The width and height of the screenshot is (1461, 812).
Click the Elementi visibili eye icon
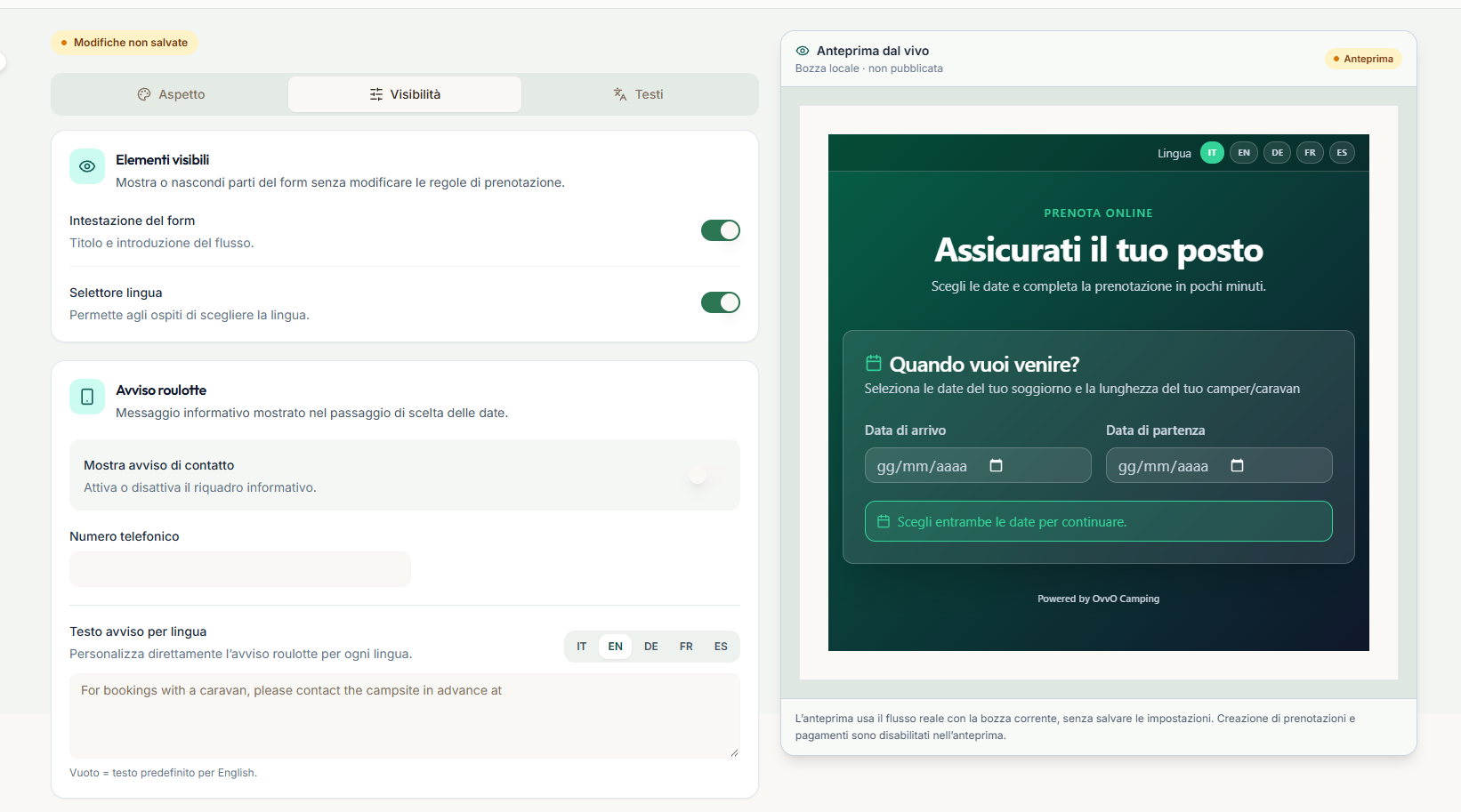(x=87, y=166)
